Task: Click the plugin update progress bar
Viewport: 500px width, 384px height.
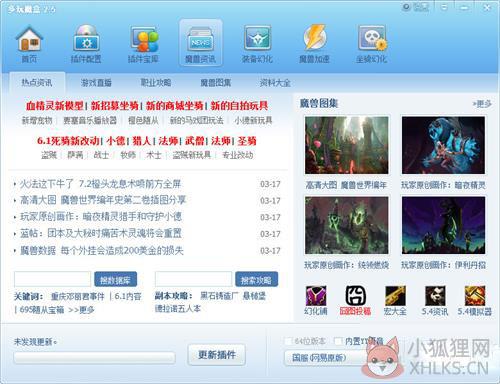Action: (x=94, y=358)
